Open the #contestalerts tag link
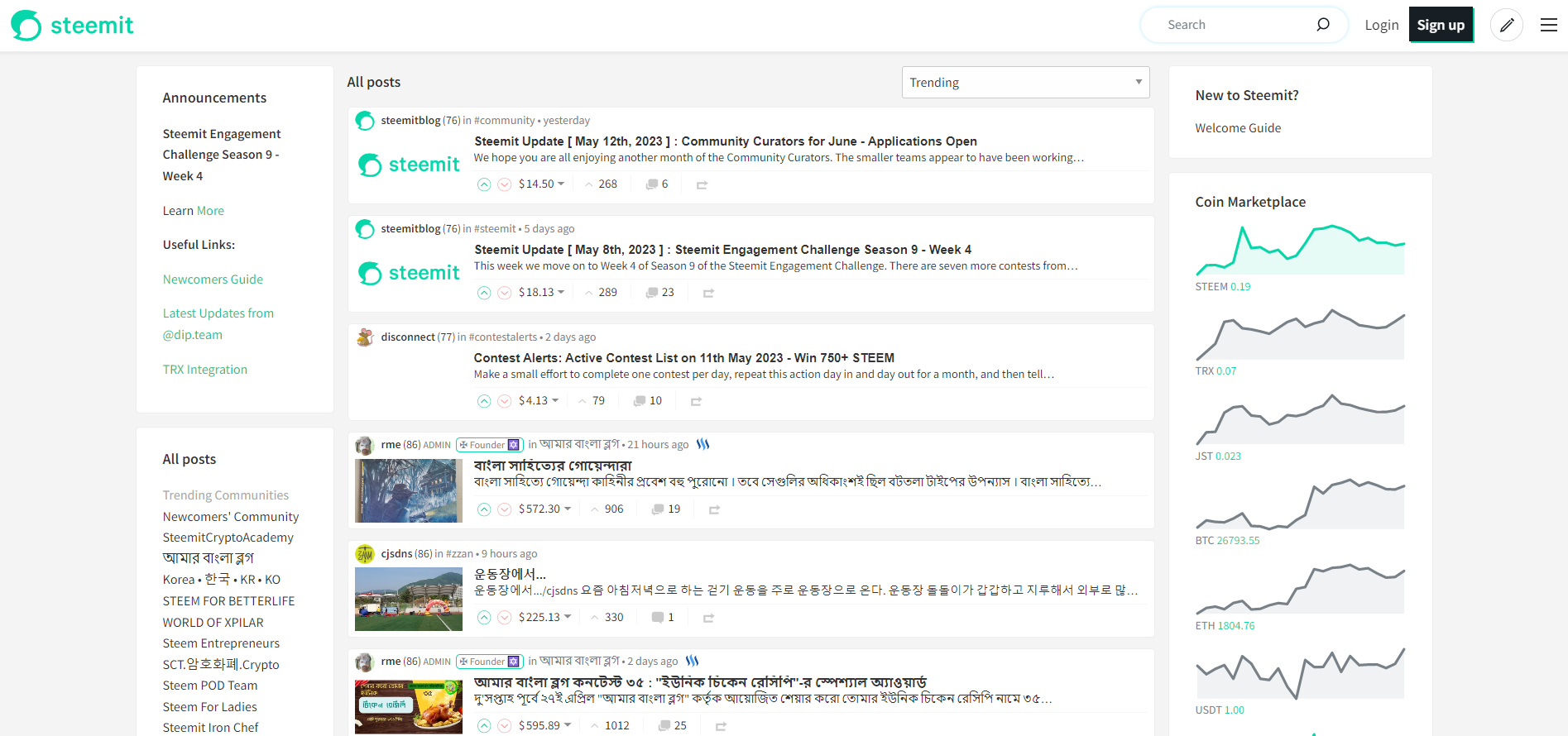This screenshot has height=736, width=1568. (503, 337)
